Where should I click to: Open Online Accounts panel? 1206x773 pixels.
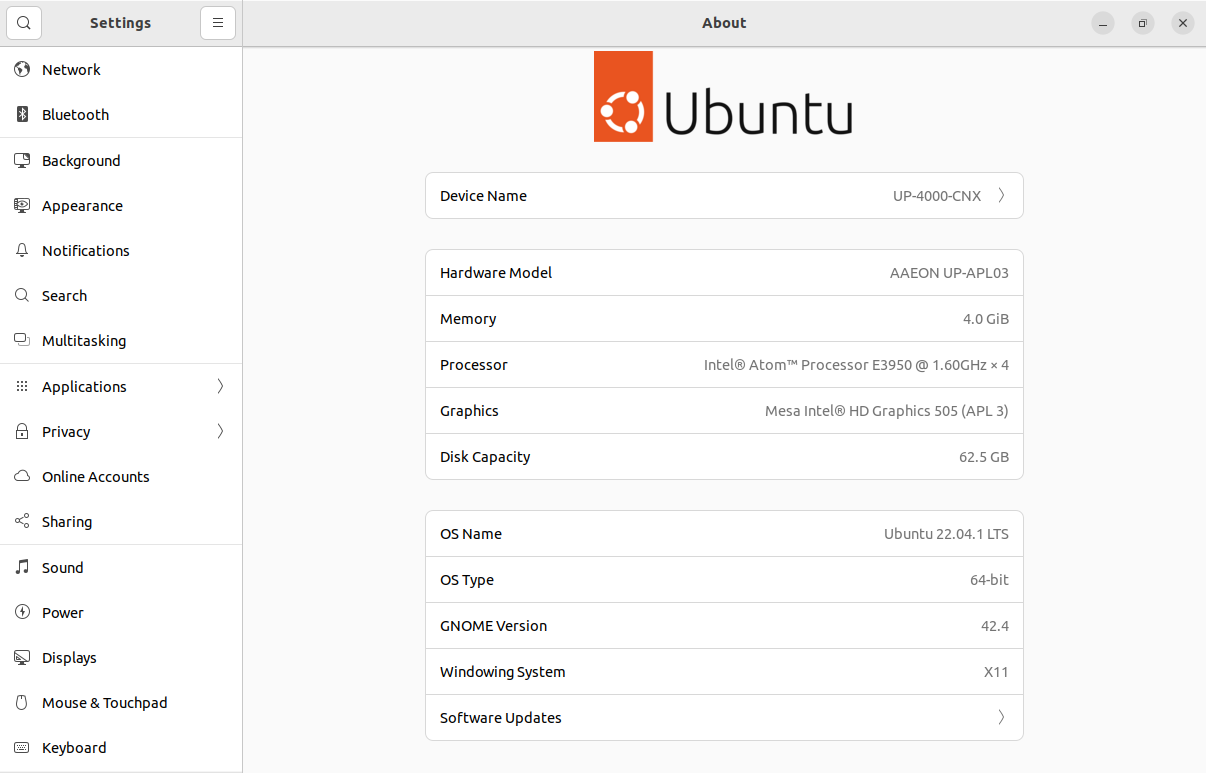click(121, 477)
